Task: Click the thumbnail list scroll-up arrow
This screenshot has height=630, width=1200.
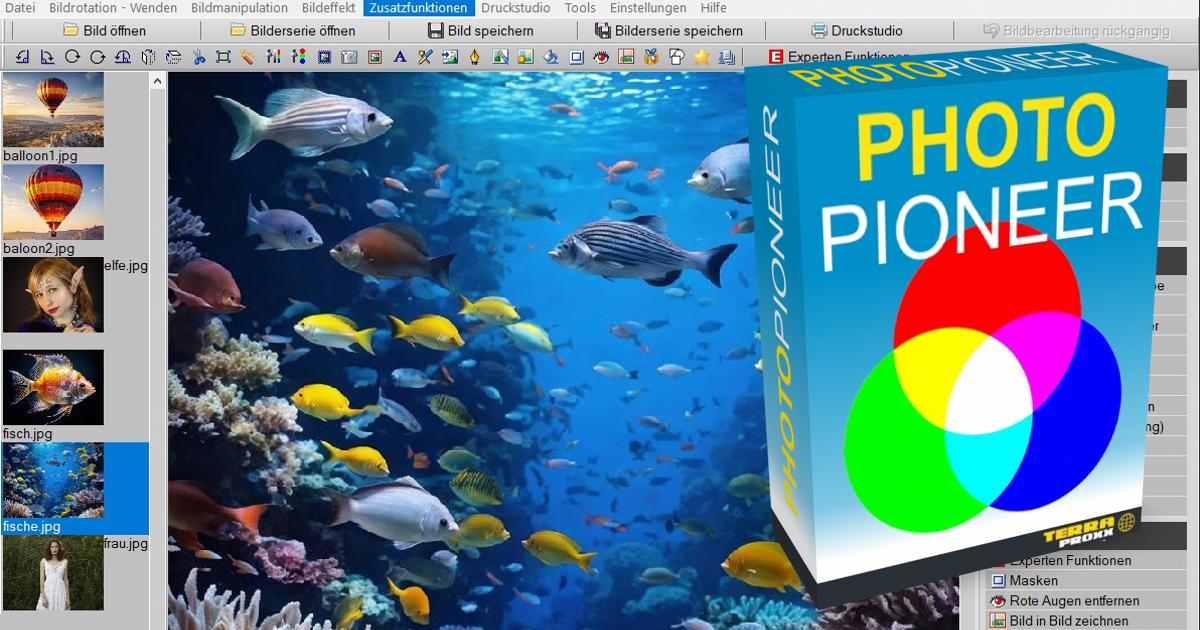Action: coord(156,81)
